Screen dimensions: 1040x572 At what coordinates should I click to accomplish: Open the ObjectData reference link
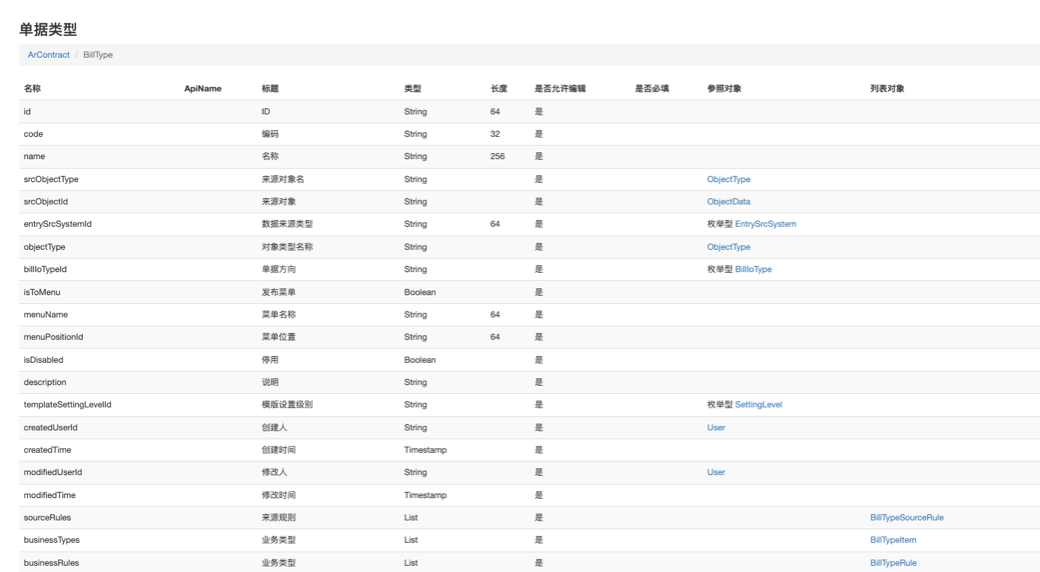pyautogui.click(x=728, y=202)
